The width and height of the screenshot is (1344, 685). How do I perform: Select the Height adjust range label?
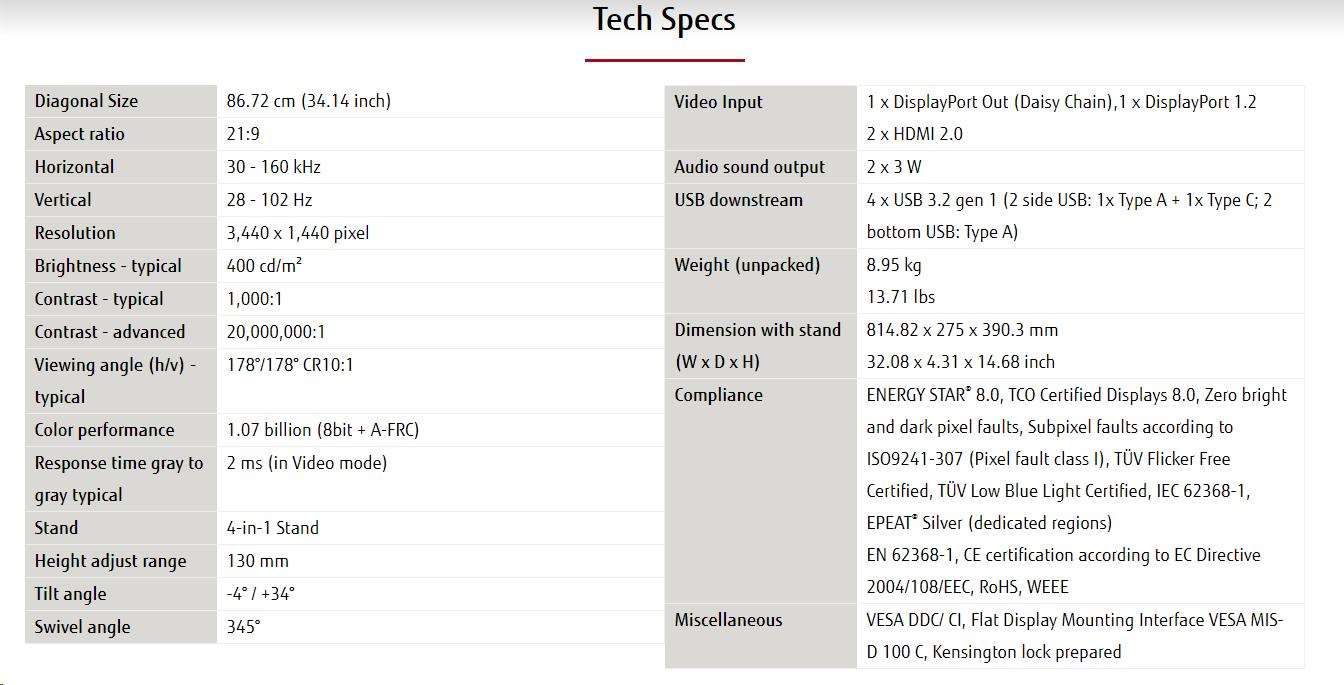110,561
